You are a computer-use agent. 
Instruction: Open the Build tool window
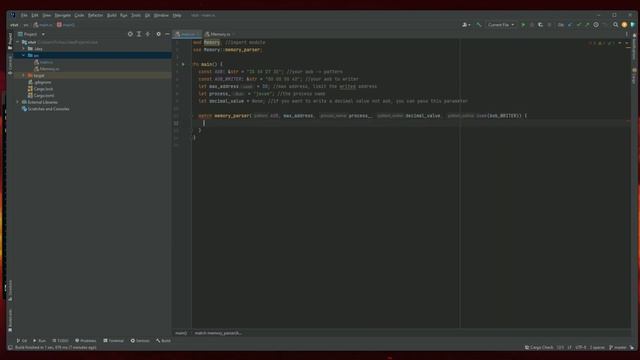pyautogui.click(x=163, y=340)
